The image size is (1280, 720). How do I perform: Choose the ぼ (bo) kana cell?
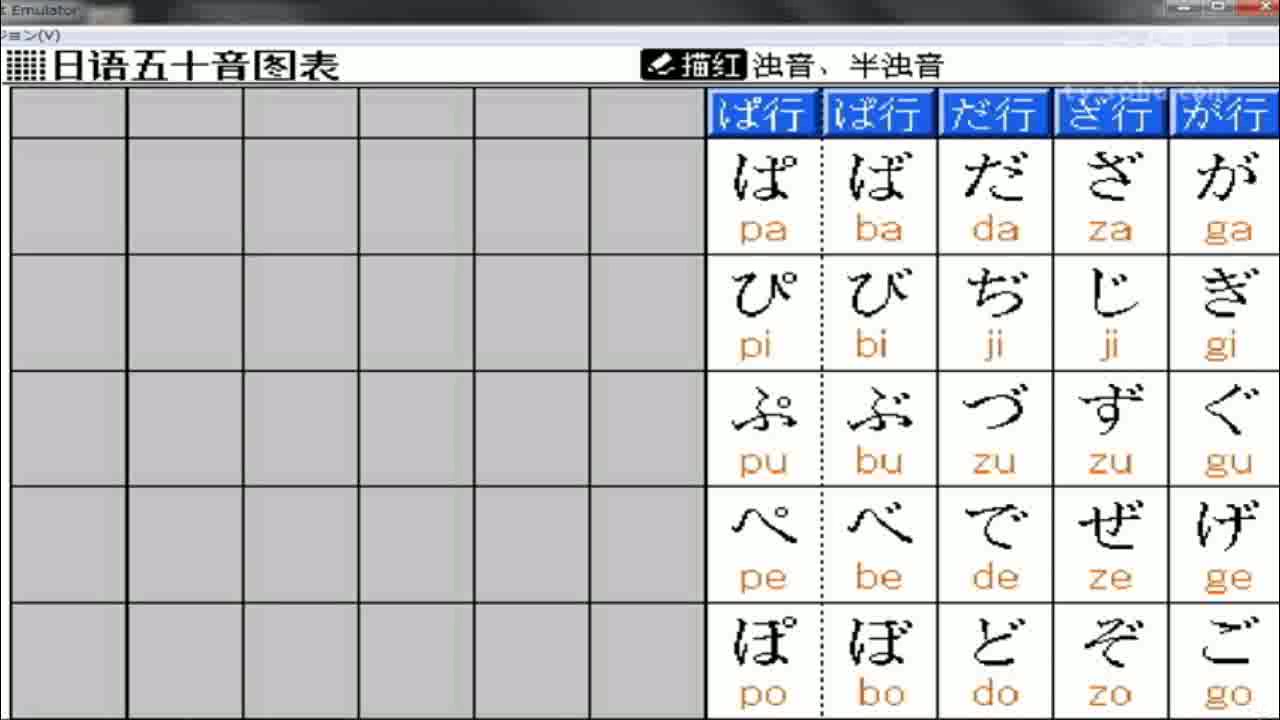(x=880, y=661)
